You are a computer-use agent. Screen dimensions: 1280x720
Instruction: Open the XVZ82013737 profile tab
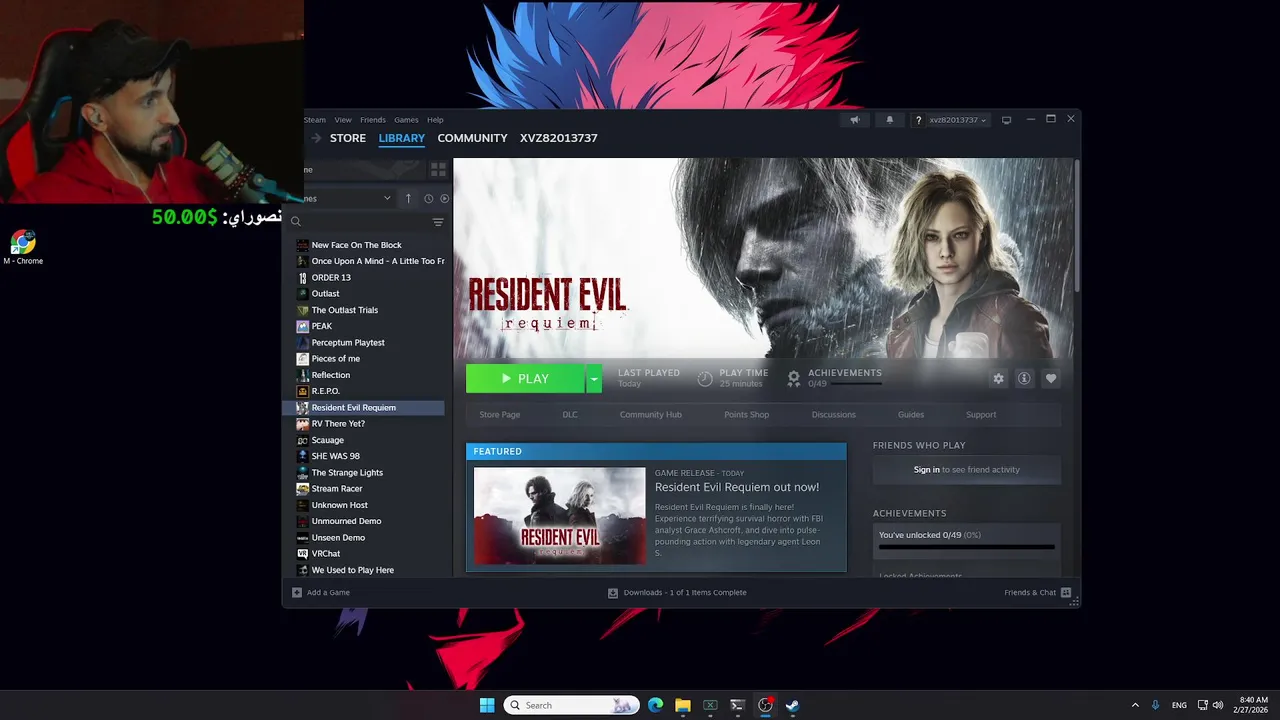(x=558, y=138)
